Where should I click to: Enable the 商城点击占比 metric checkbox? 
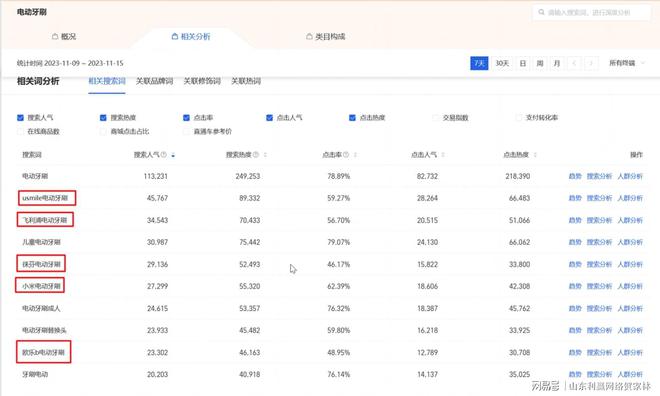point(103,131)
